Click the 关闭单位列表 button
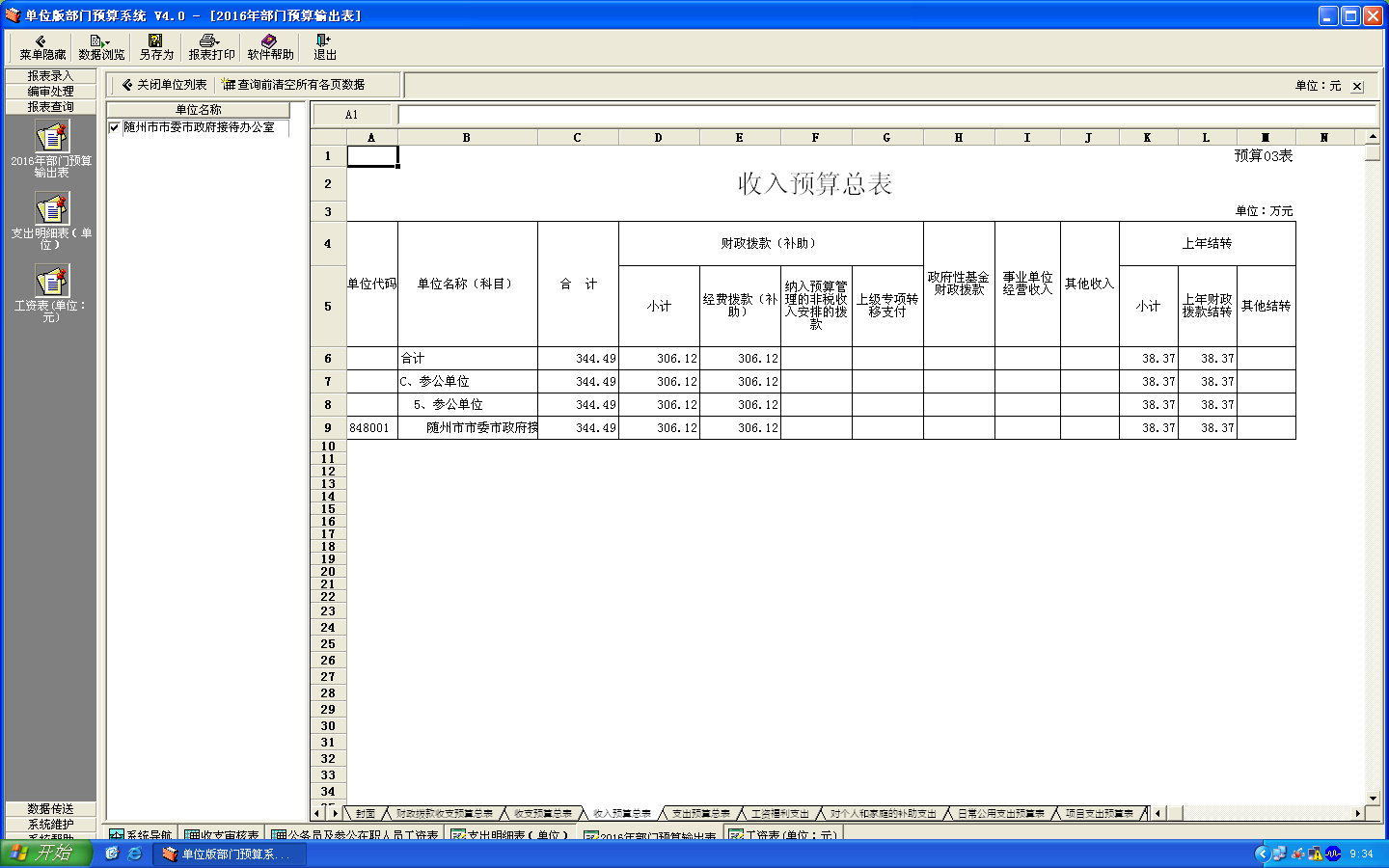The width and height of the screenshot is (1389, 868). click(x=164, y=85)
